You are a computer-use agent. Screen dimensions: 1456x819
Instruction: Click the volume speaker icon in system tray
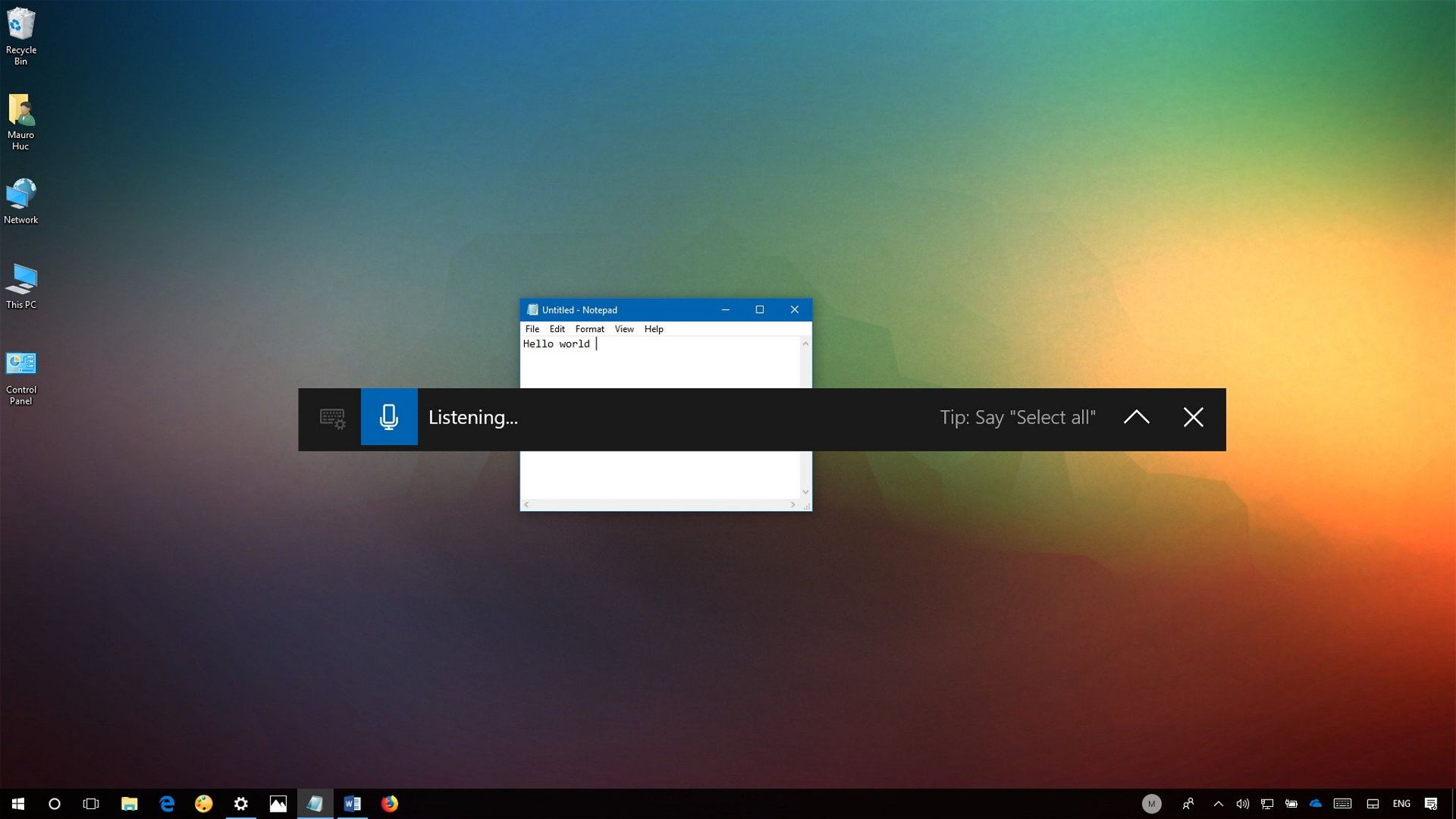coord(1243,804)
